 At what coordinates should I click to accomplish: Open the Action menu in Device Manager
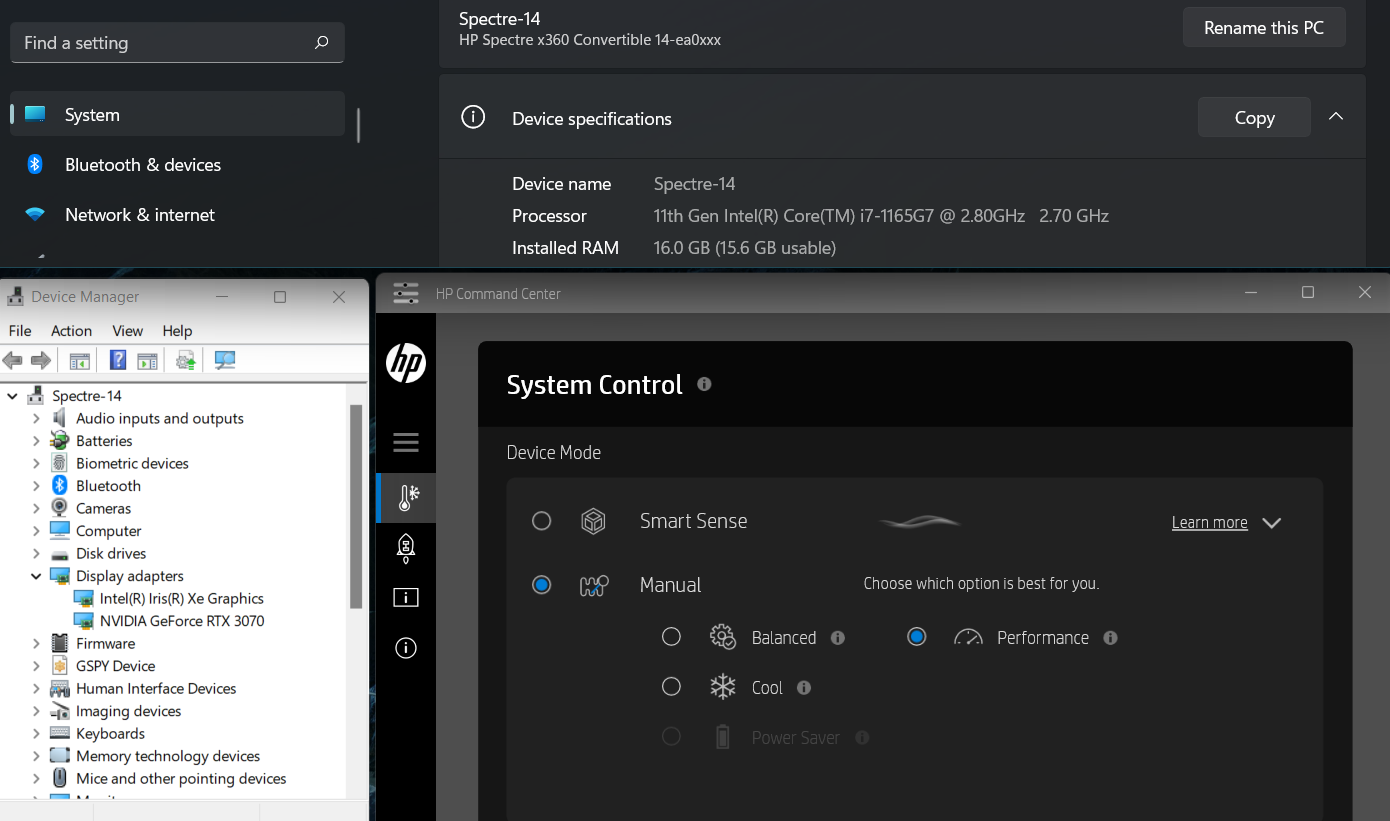tap(70, 330)
